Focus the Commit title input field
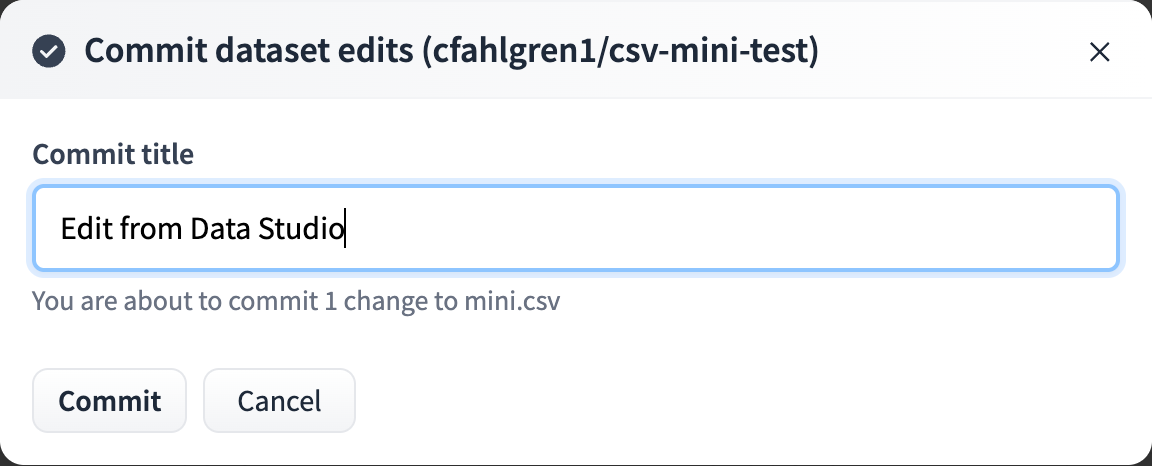The height and width of the screenshot is (466, 1152). [575, 229]
